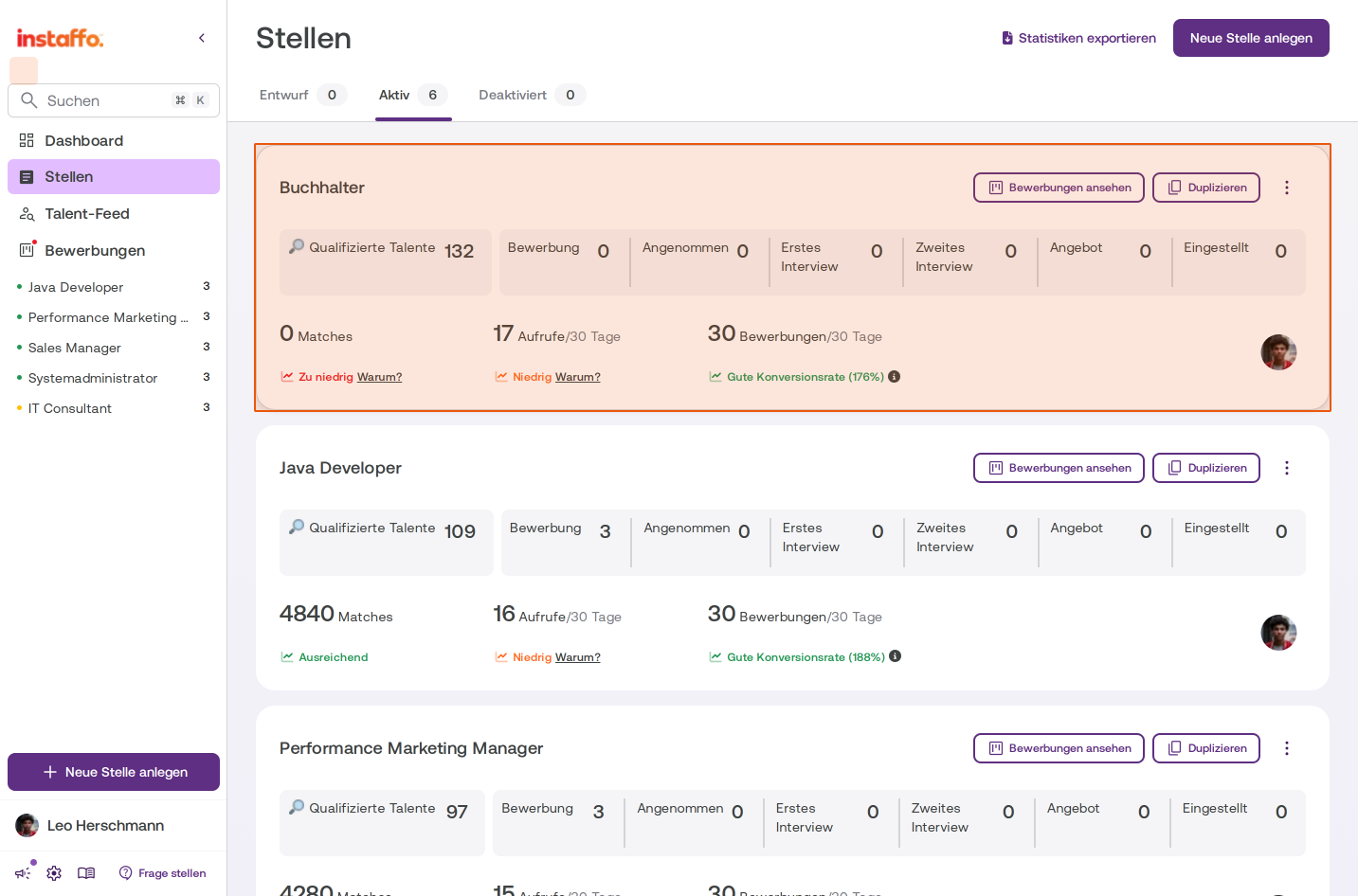Open Bewerbungen in the sidebar
1358x896 pixels.
pos(114,250)
